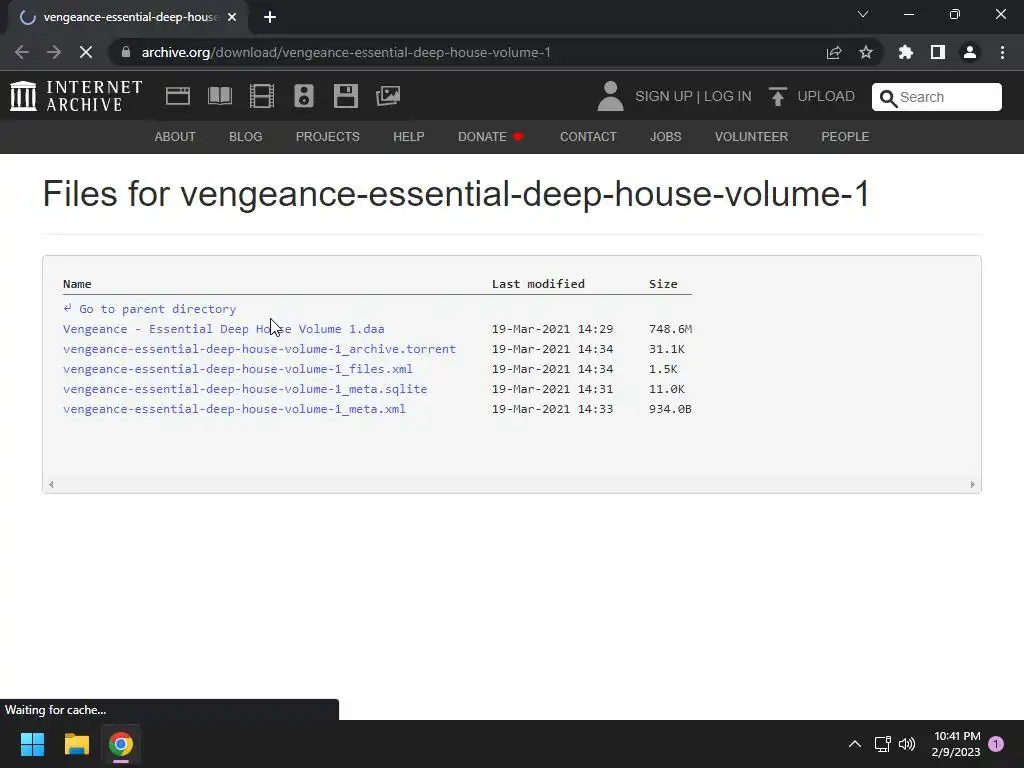
Task: Open the Texts book icon
Action: [x=219, y=96]
